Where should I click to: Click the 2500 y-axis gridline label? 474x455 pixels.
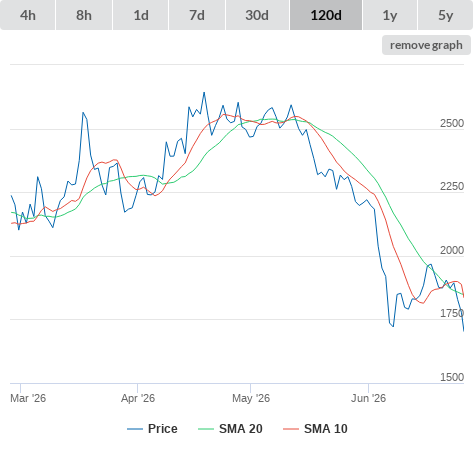(x=452, y=123)
